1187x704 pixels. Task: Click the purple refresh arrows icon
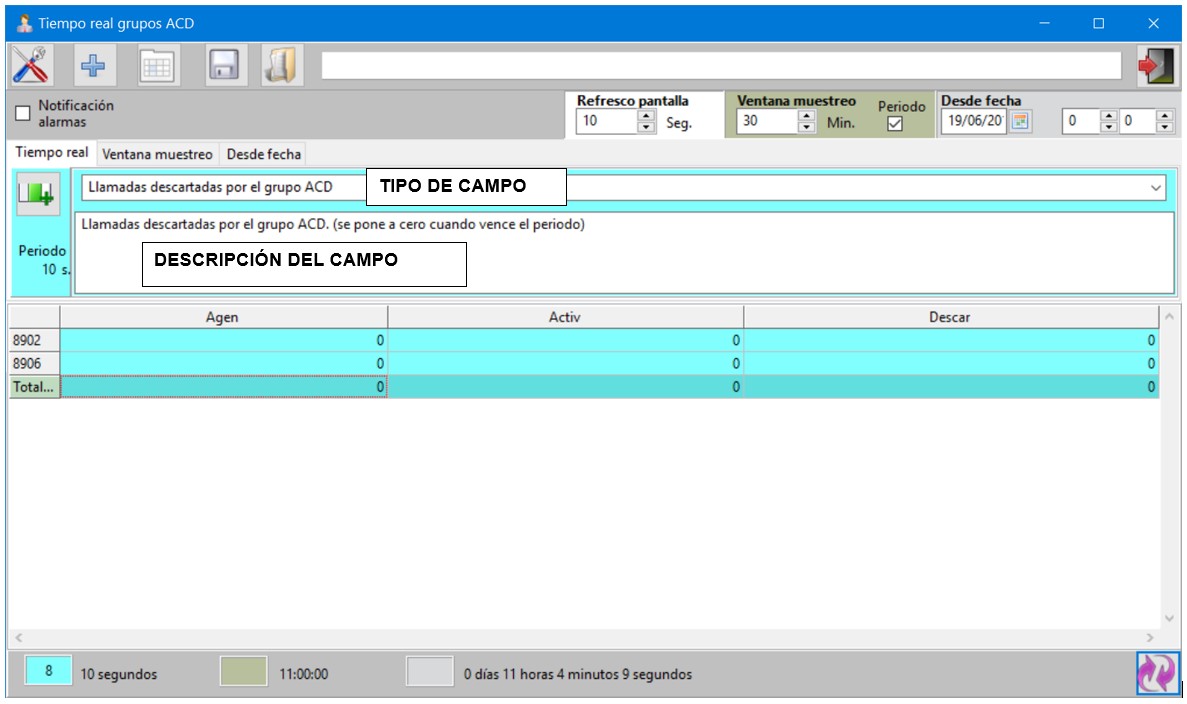click(1157, 673)
